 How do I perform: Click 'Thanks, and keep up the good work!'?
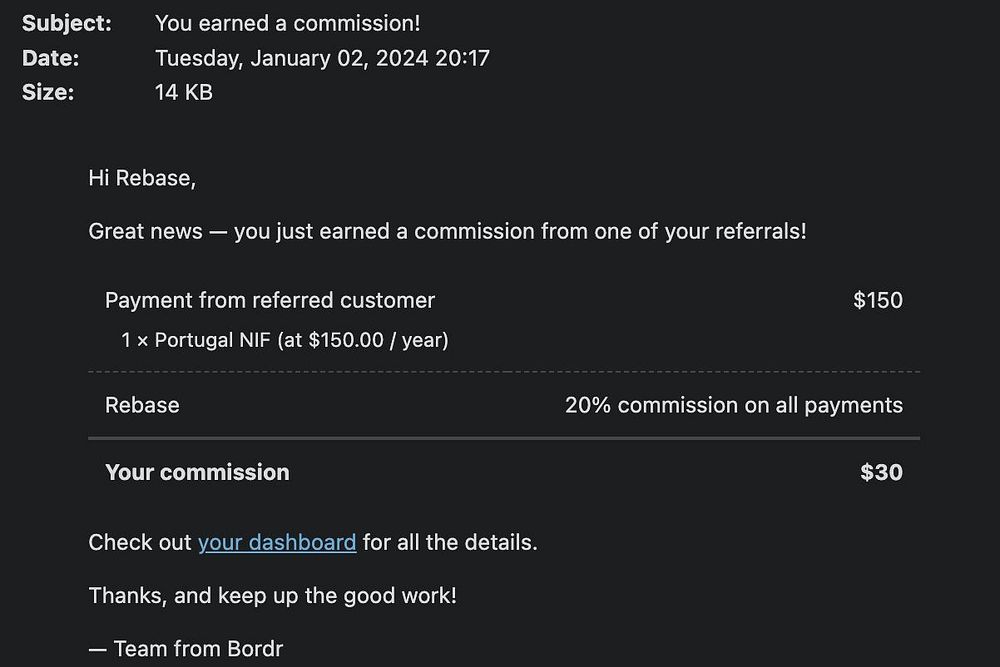tap(272, 595)
